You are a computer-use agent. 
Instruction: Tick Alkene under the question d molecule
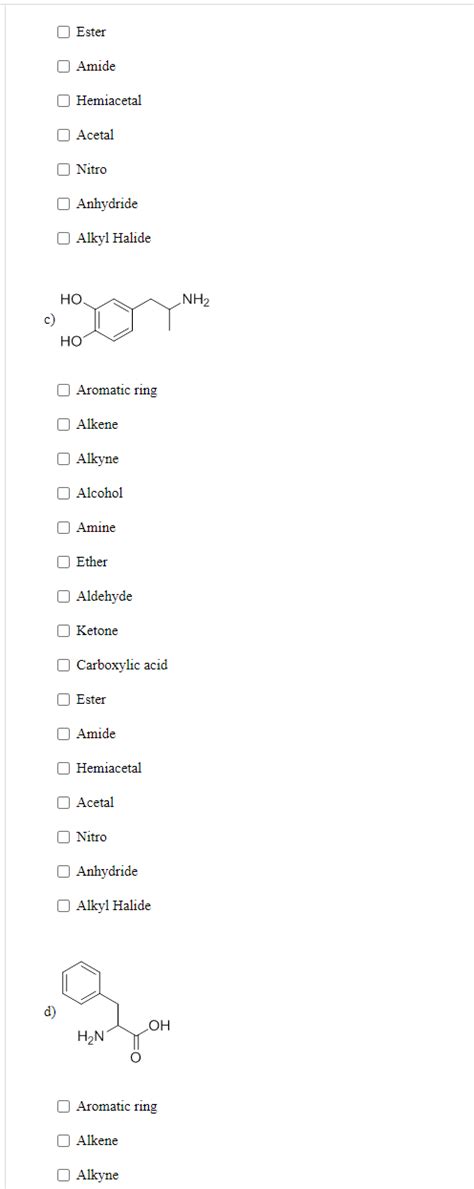(64, 1140)
